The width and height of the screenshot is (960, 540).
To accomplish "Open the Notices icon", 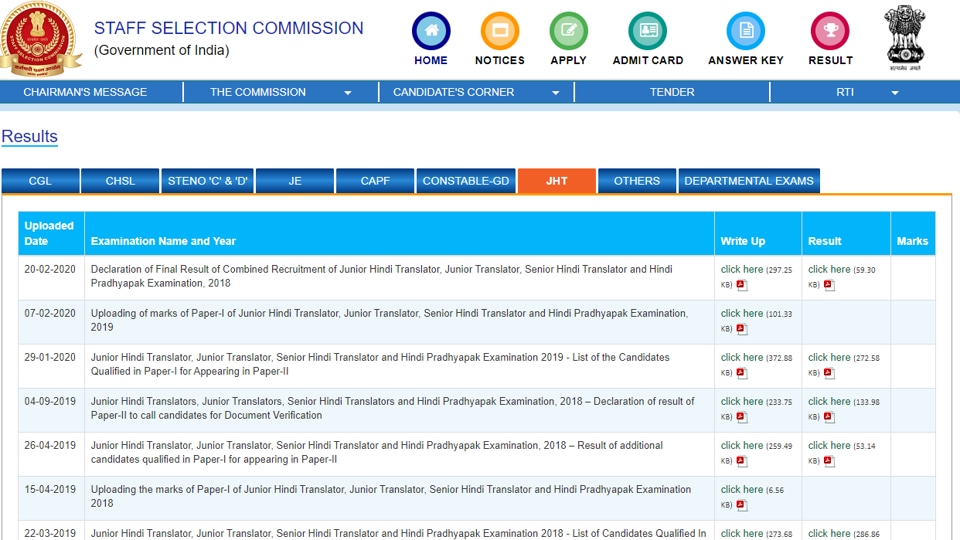I will 500,31.
